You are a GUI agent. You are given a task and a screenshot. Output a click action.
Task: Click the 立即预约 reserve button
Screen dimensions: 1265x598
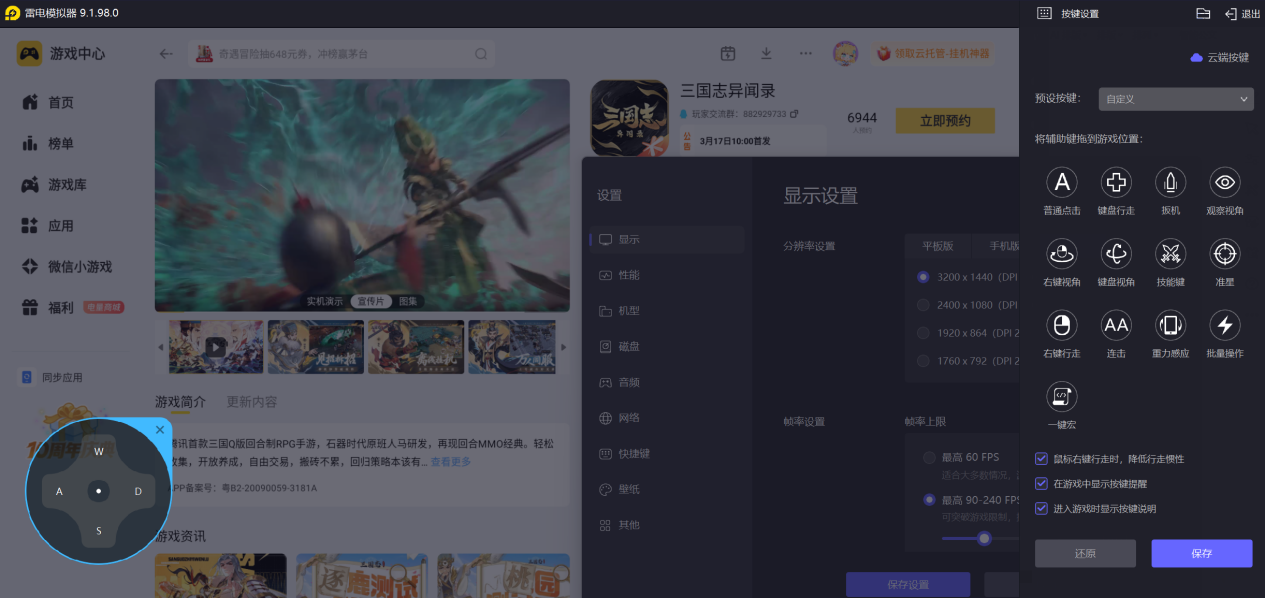(945, 121)
